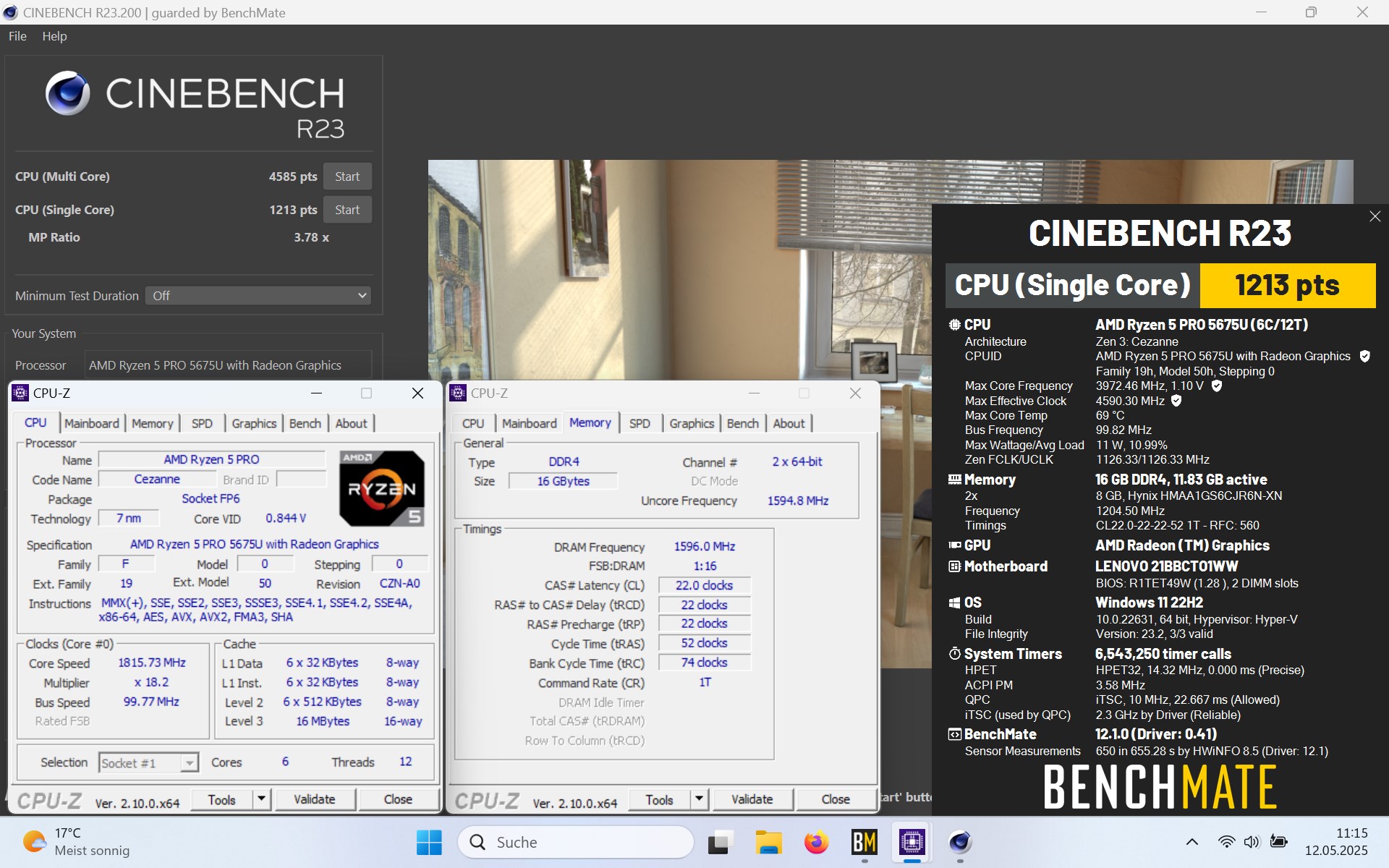Click Validate in the left CPU-Z window
This screenshot has height=868, width=1389.
point(314,799)
